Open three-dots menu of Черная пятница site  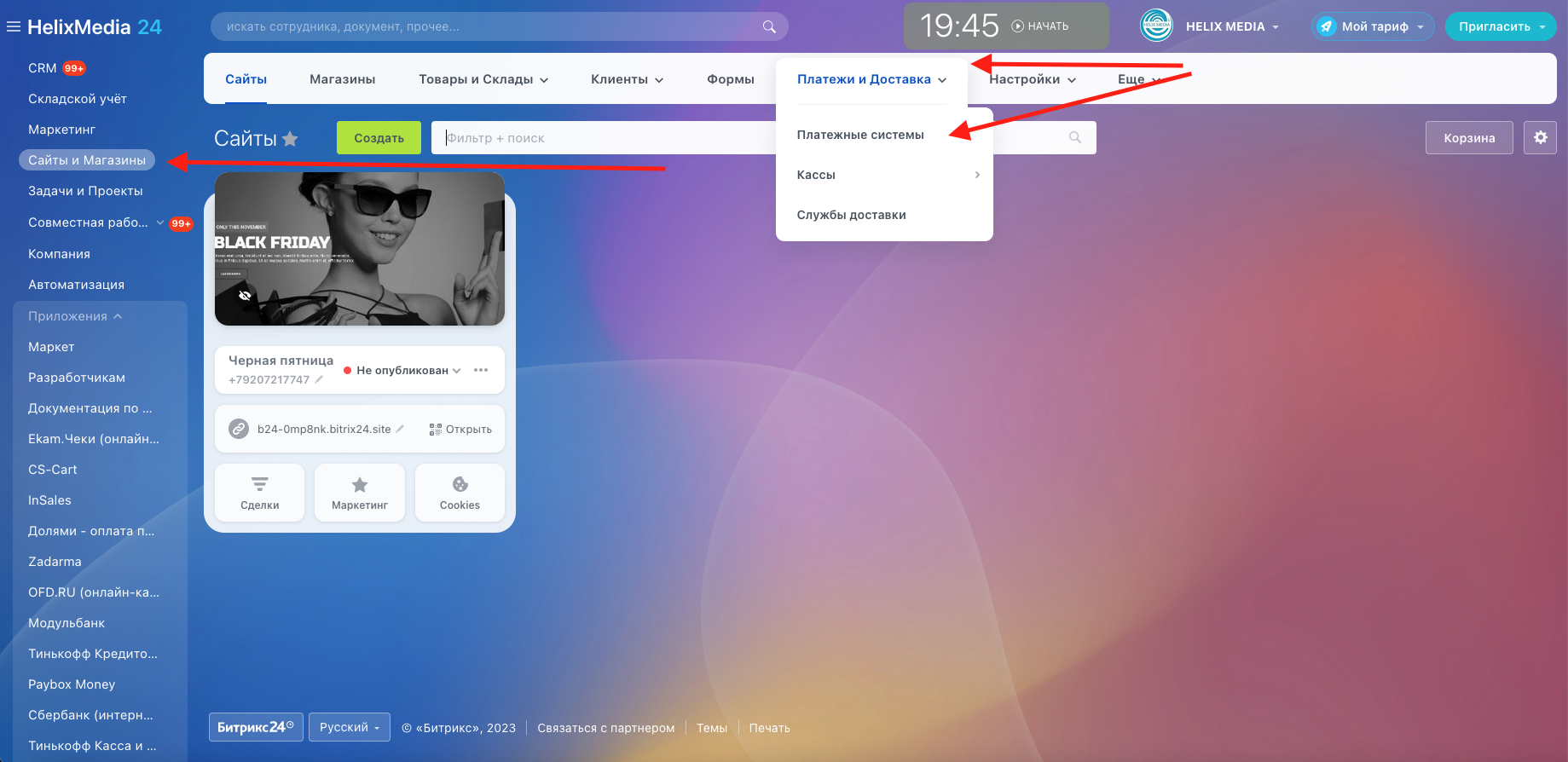pos(481,370)
